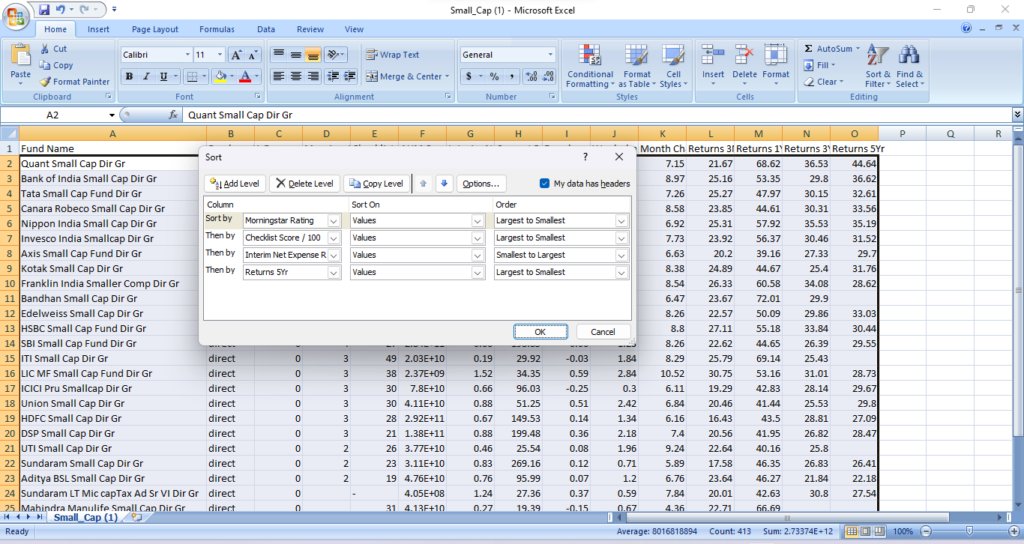Center cell contents horizontally
This screenshot has width=1024, height=544.
(x=296, y=76)
